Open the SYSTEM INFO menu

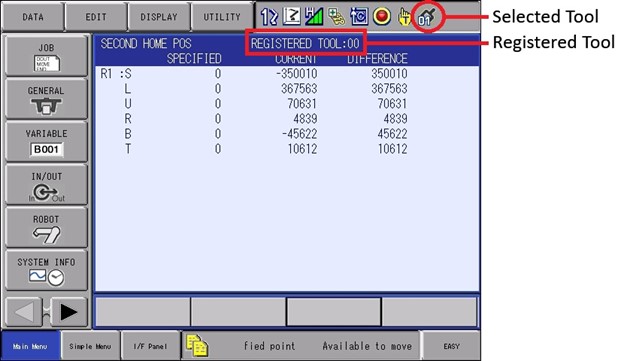(47, 271)
